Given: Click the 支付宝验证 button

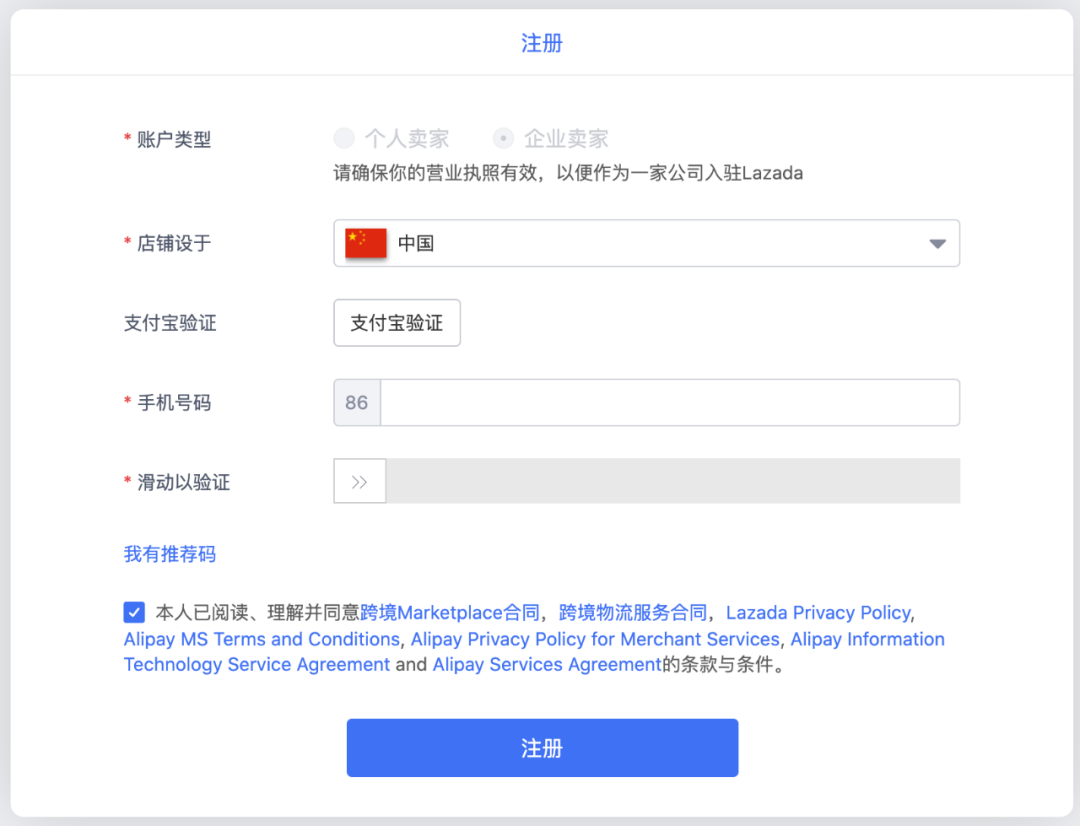Looking at the screenshot, I should (x=396, y=322).
